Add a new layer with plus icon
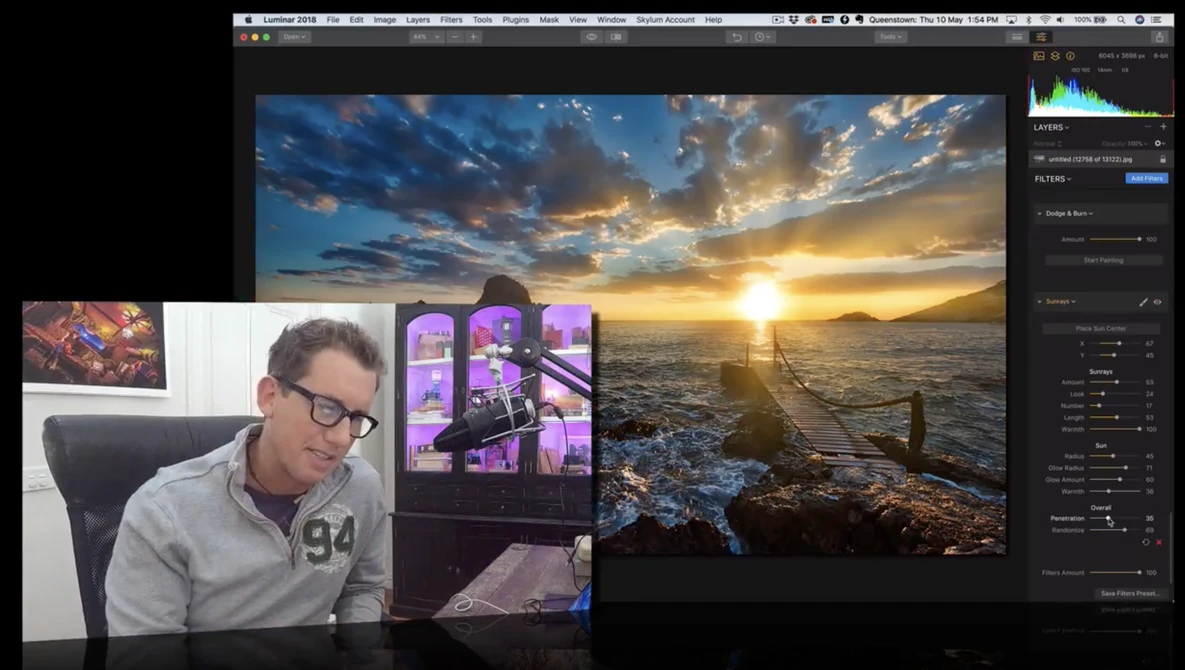 click(1163, 127)
